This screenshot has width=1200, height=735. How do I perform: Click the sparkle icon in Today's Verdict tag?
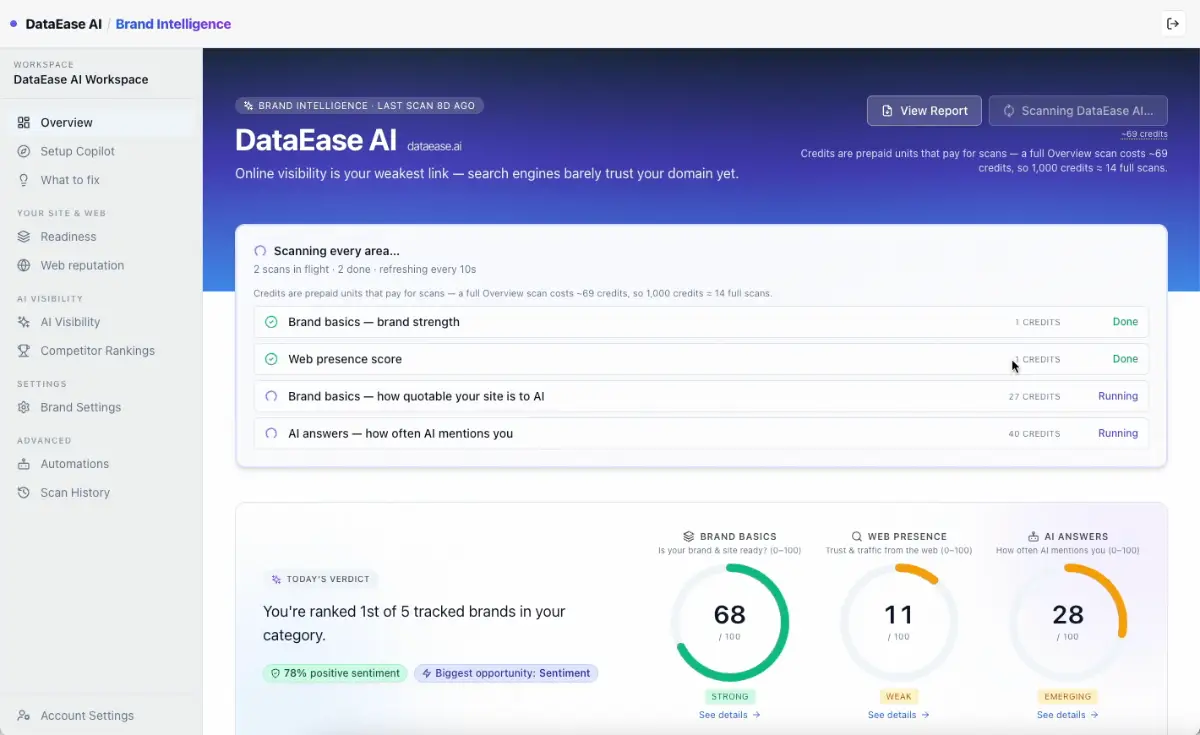pos(276,579)
